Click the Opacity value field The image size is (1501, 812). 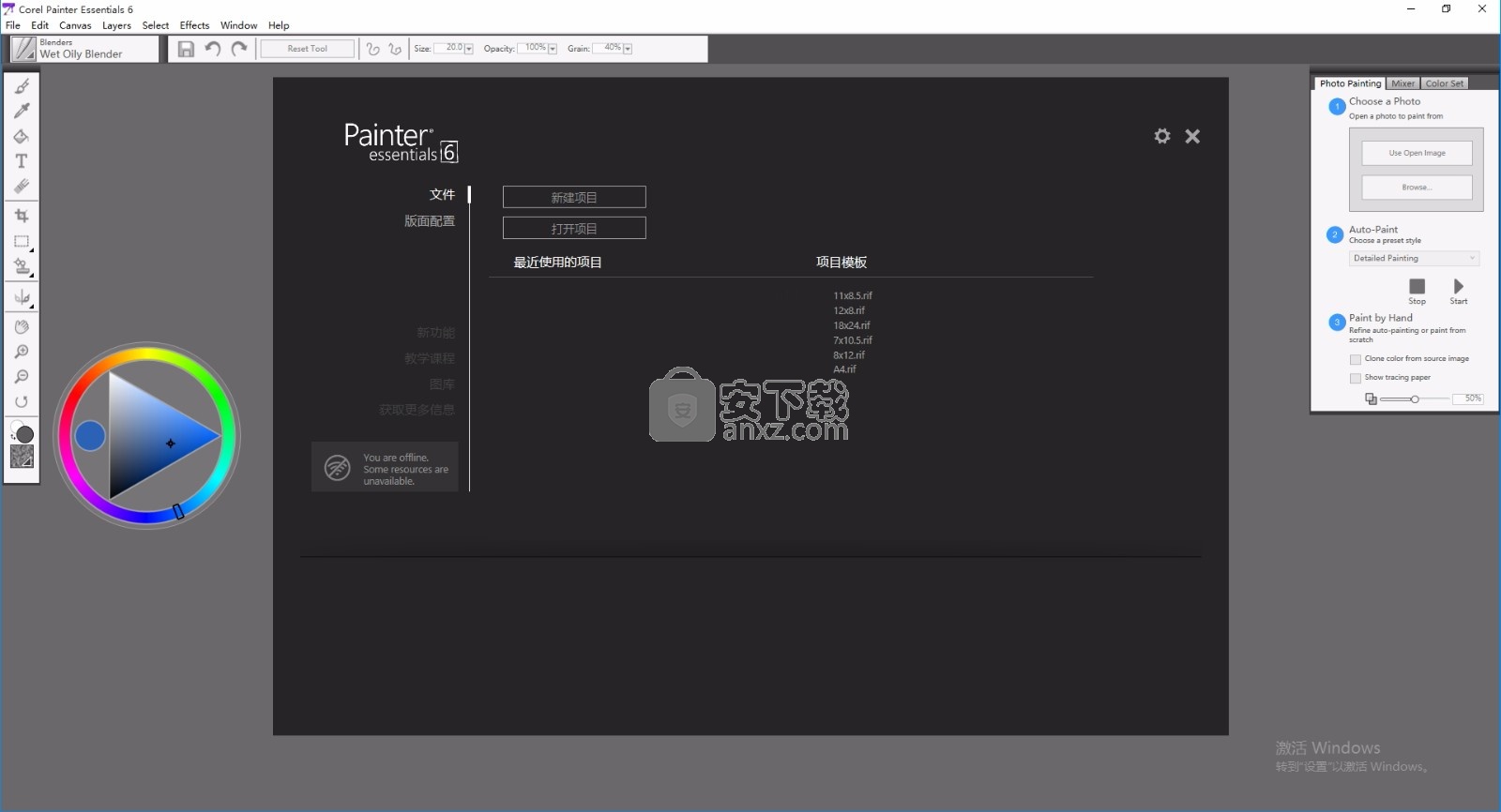(532, 48)
